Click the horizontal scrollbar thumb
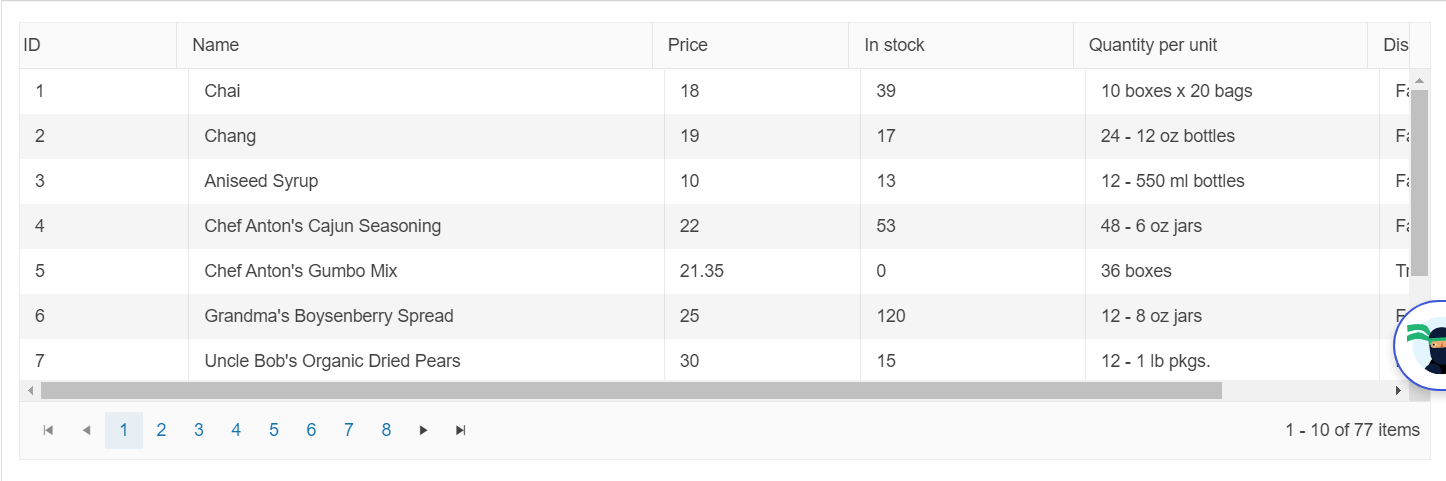This screenshot has width=1446, height=481. (x=631, y=390)
